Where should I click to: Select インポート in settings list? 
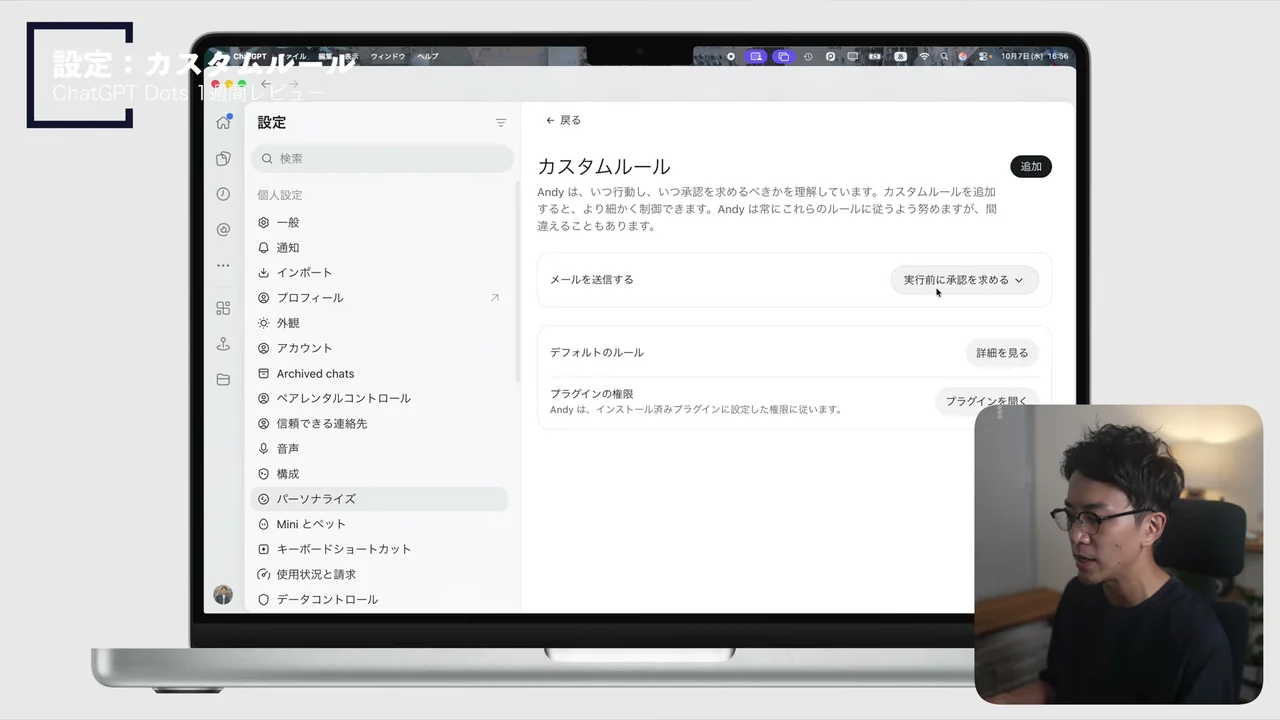(379, 273)
